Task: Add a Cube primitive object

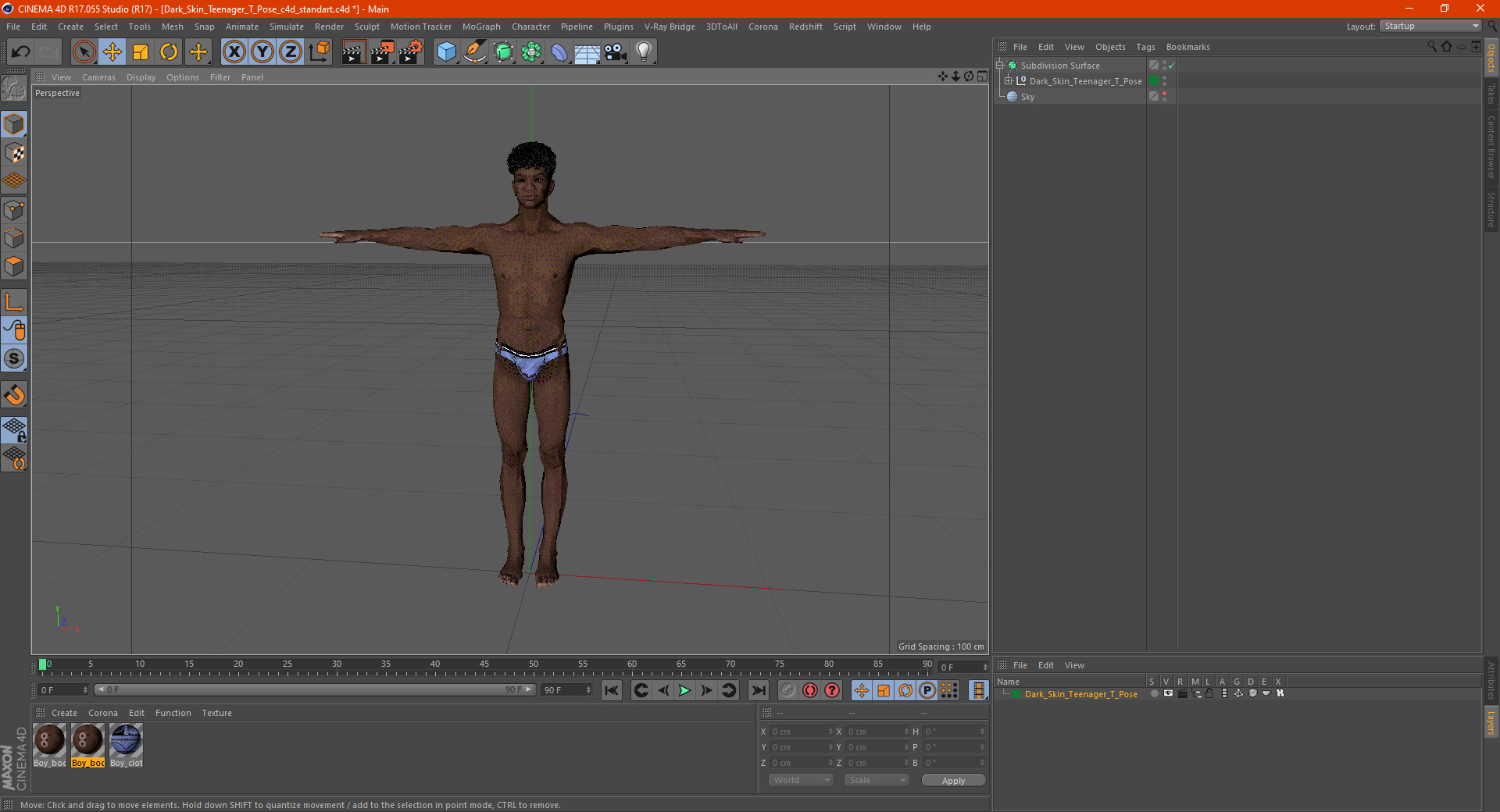Action: pyautogui.click(x=446, y=52)
